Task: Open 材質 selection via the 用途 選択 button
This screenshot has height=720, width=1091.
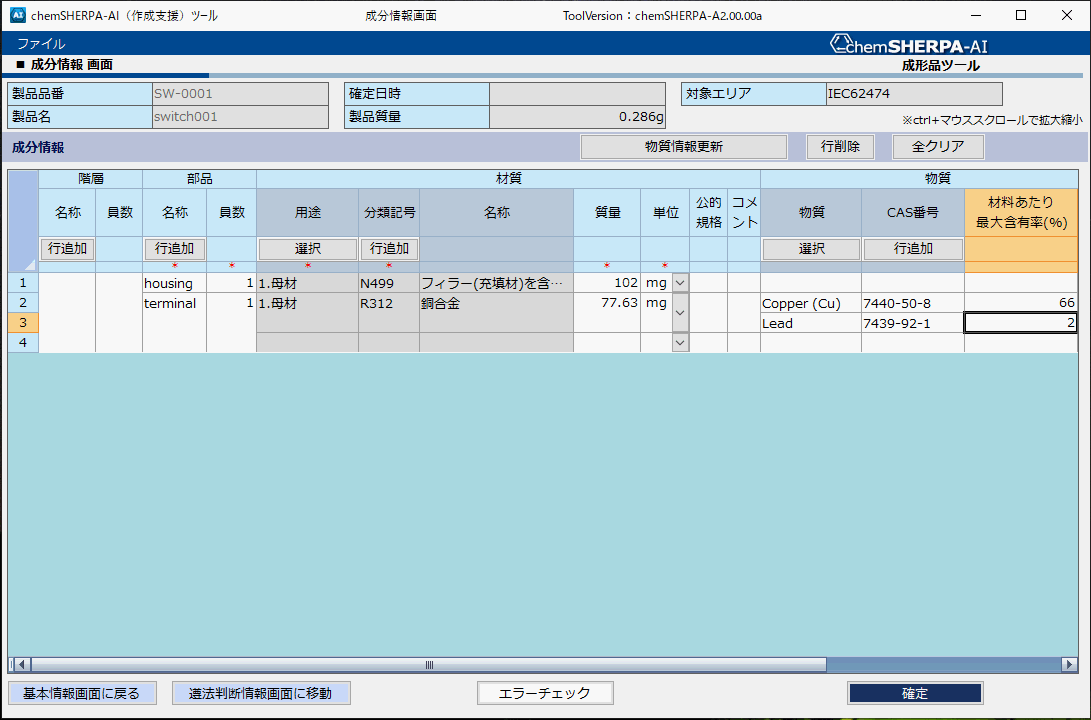Action: click(306, 248)
